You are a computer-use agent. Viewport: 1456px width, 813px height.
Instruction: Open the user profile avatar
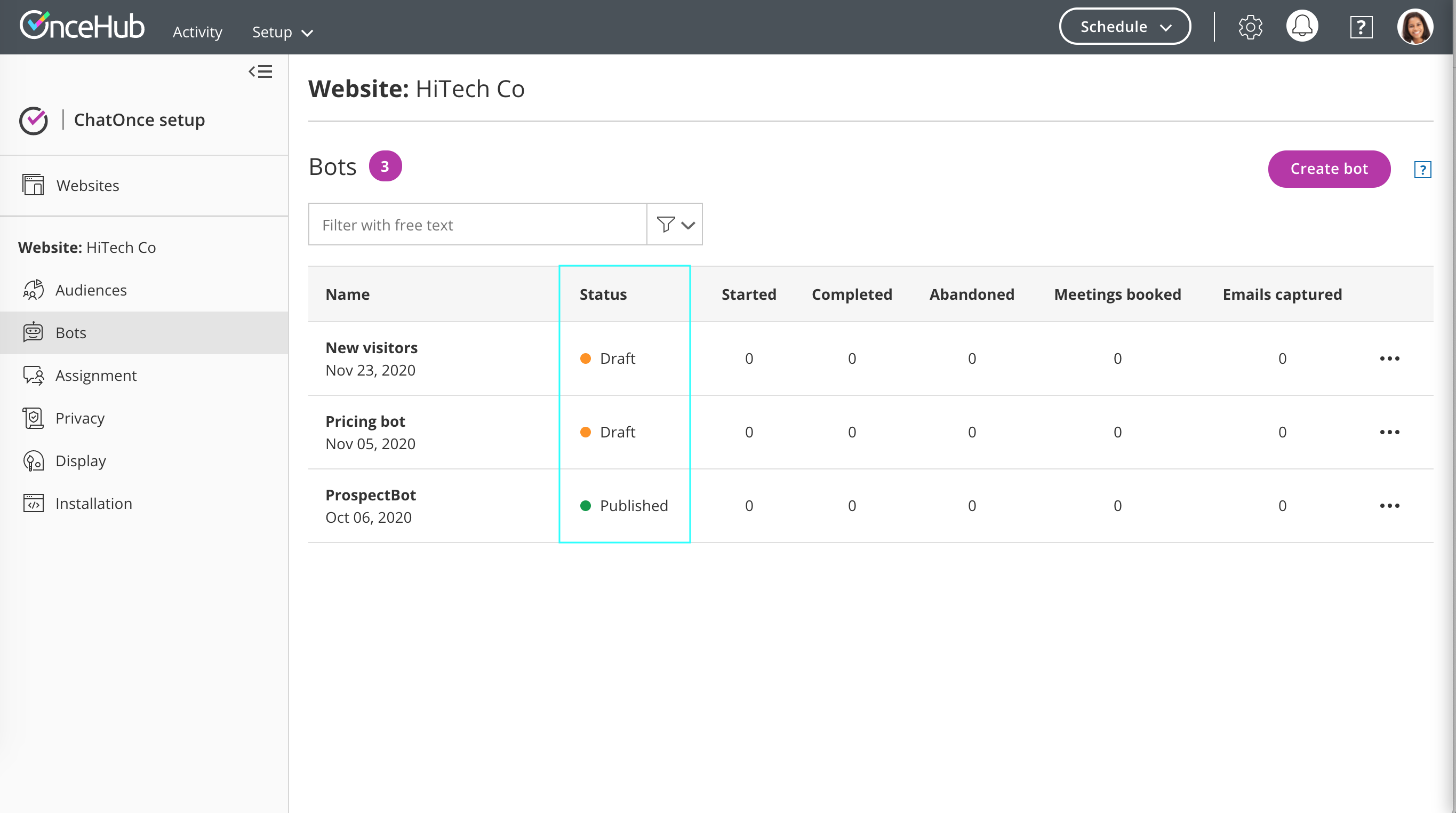1415,27
